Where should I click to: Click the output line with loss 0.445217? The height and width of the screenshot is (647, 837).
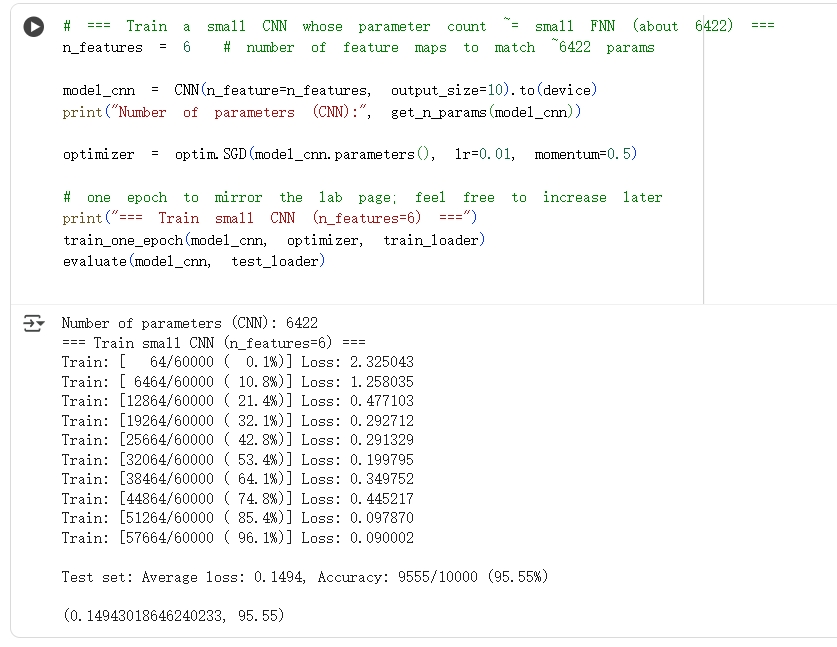(x=237, y=499)
